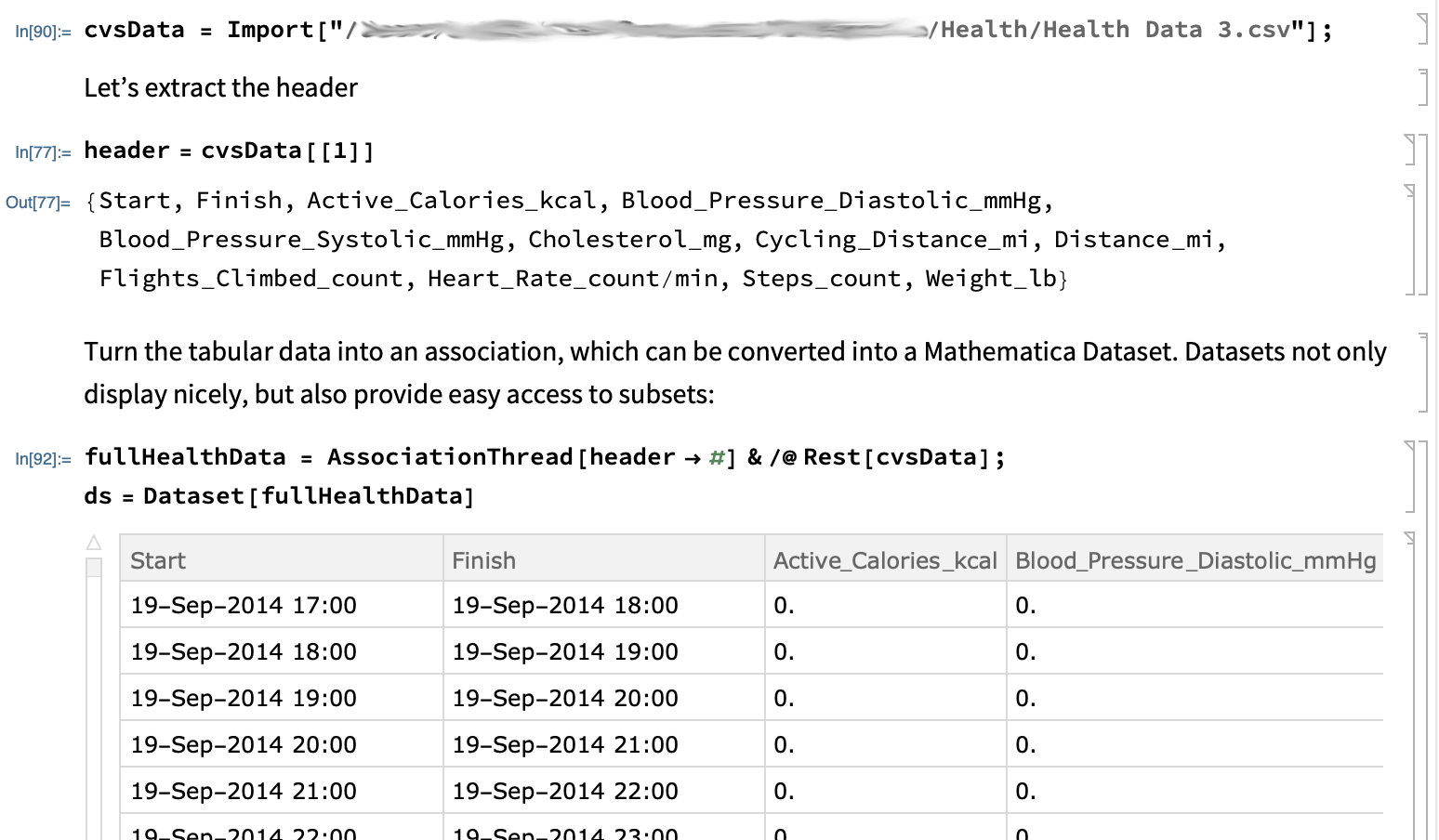Click 'cvsData[[1]]' in the In[77] input
Viewport: 1439px width, 840px height.
coord(288,151)
